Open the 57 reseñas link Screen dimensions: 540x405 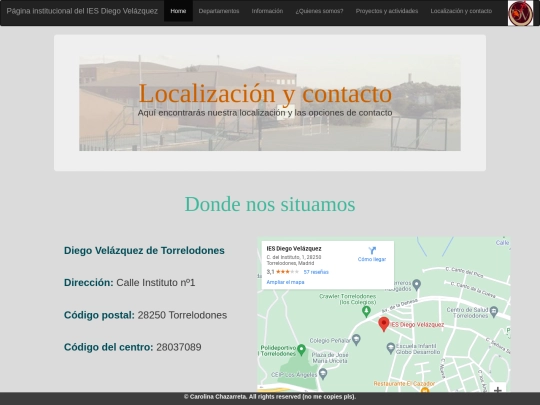click(316, 272)
